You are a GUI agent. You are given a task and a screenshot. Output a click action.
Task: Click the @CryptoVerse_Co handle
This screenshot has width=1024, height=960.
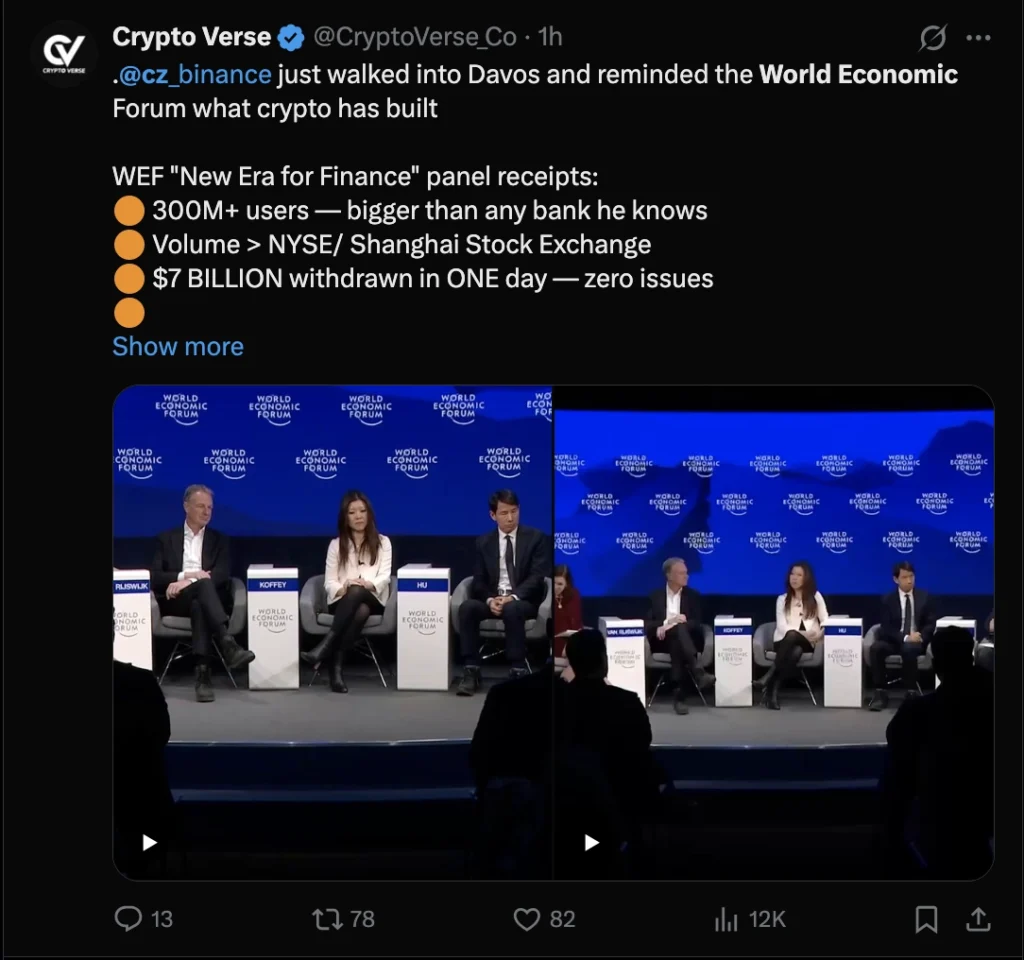tap(415, 38)
